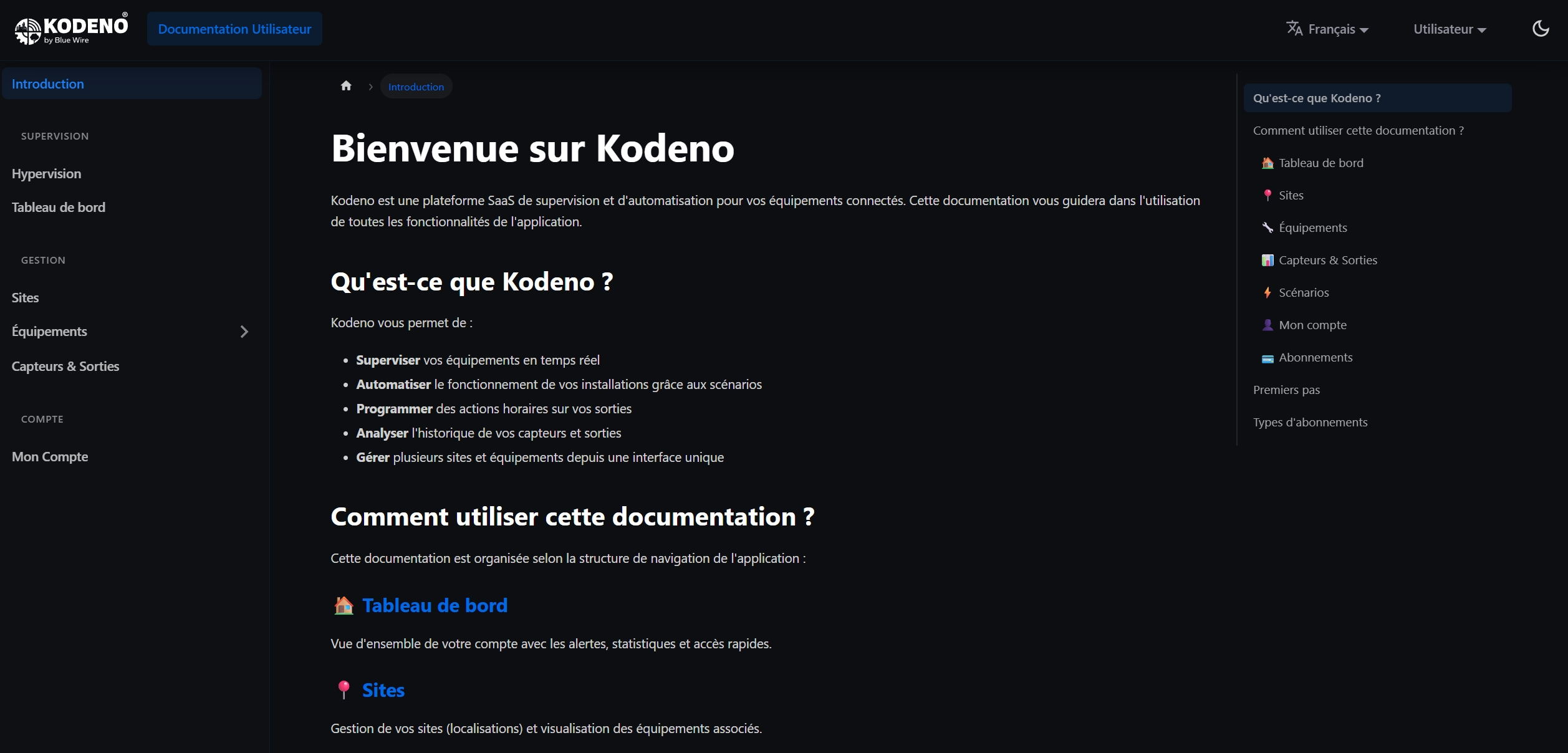This screenshot has width=1568, height=753.
Task: Jump to Premiers pas section
Action: [x=1286, y=390]
